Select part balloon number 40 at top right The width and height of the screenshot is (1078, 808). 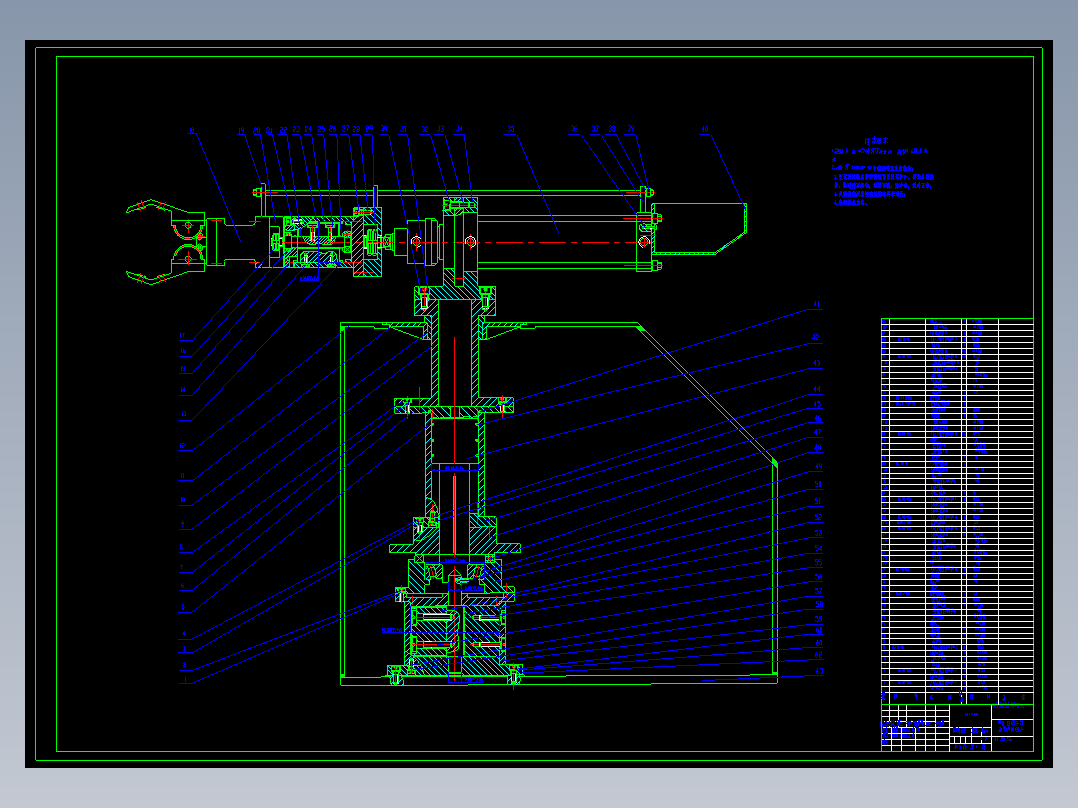pyautogui.click(x=705, y=129)
